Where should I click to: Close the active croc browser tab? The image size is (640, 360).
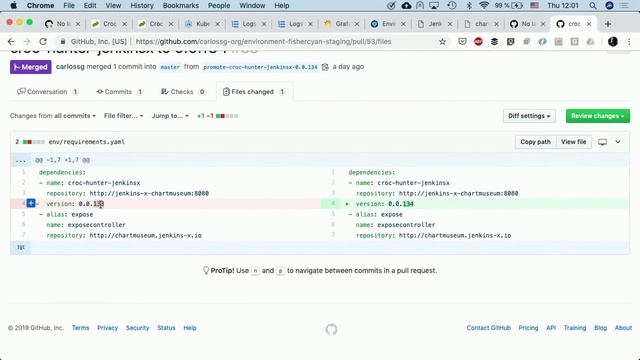[x=589, y=24]
